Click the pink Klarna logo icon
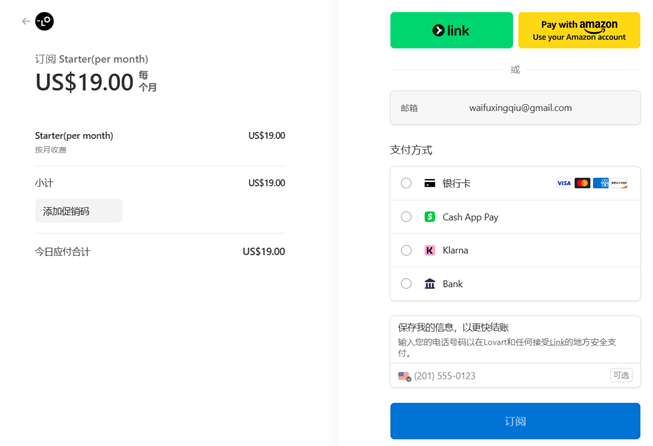The width and height of the screenshot is (653, 446). pos(430,250)
